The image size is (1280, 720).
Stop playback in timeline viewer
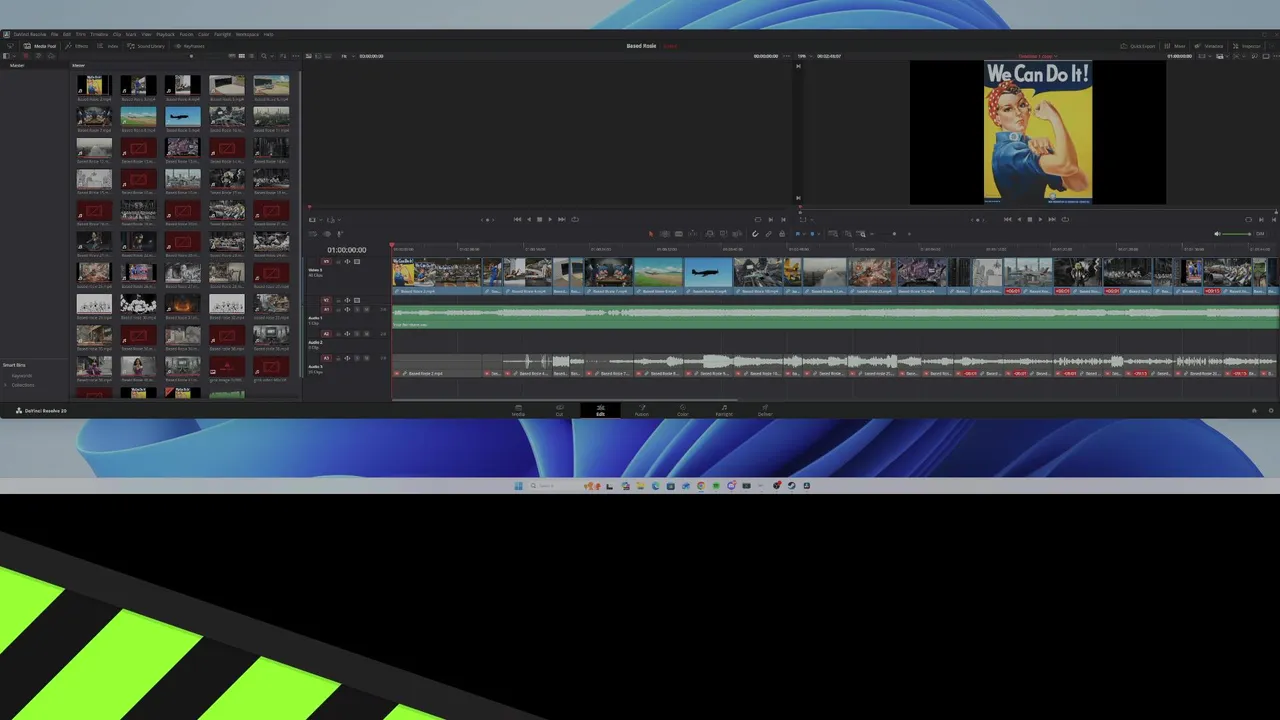(x=1029, y=219)
